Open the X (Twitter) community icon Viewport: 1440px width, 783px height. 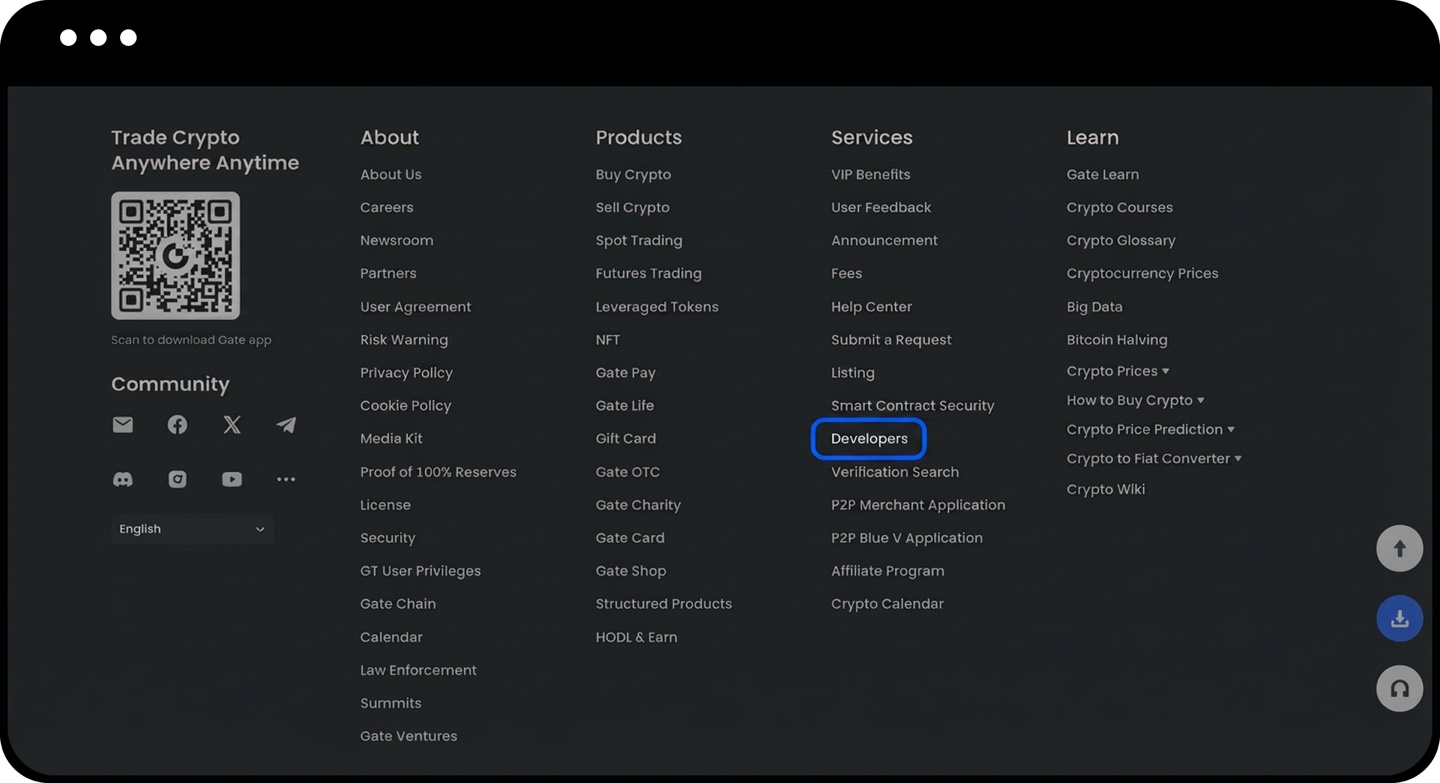coord(232,425)
